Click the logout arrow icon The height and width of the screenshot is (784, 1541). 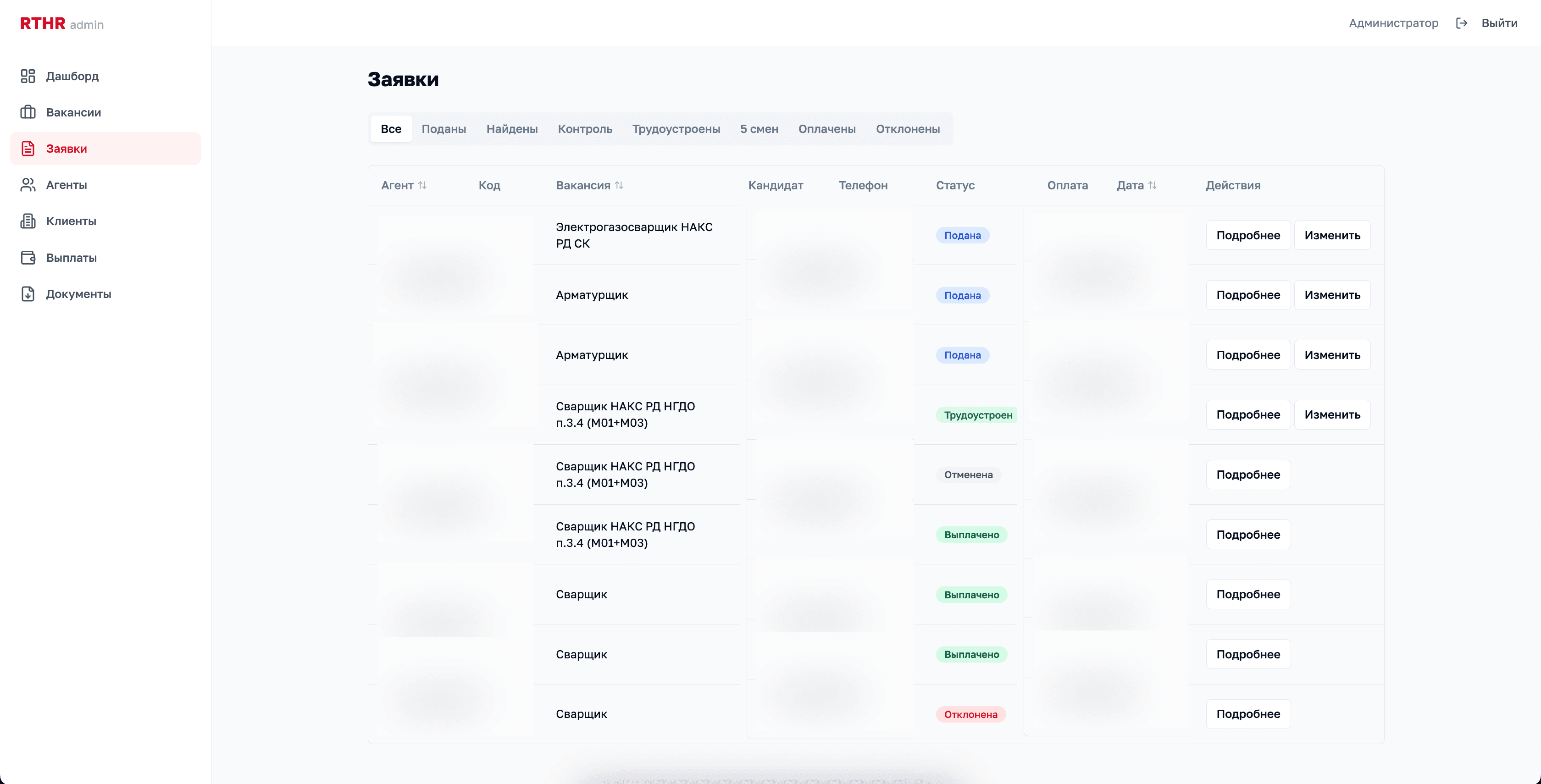[x=1462, y=23]
